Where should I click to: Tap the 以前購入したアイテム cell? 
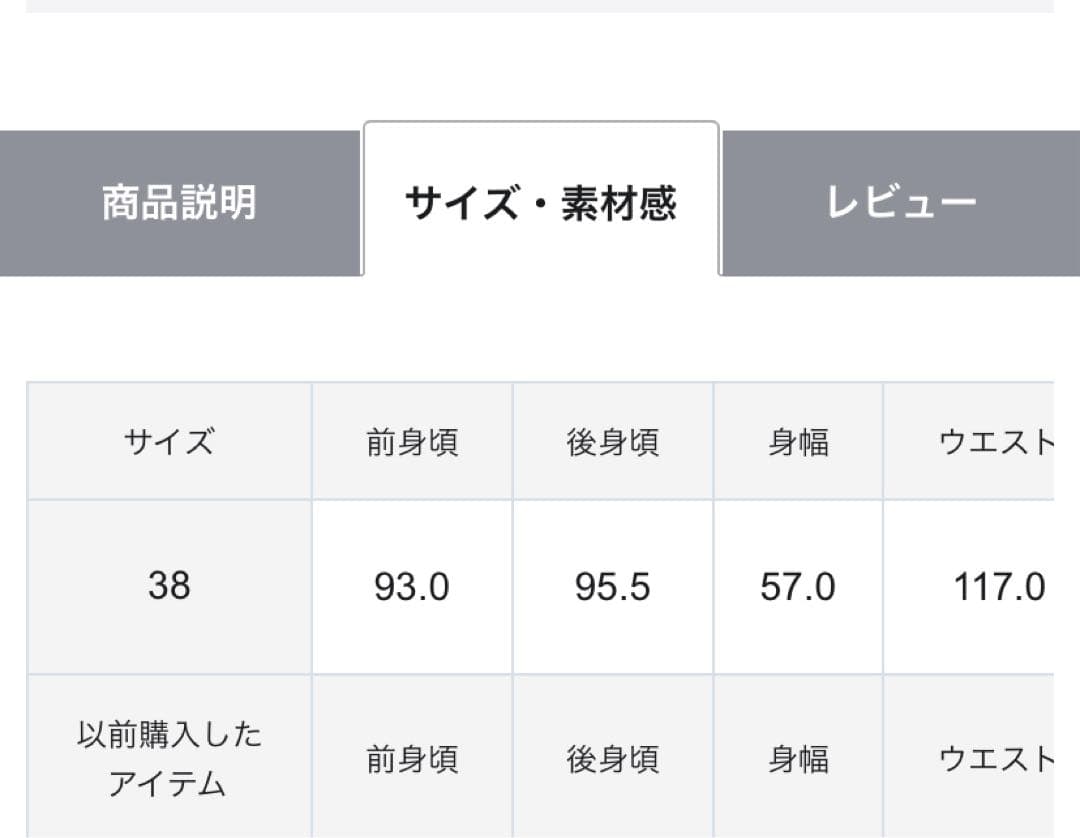[x=169, y=759]
